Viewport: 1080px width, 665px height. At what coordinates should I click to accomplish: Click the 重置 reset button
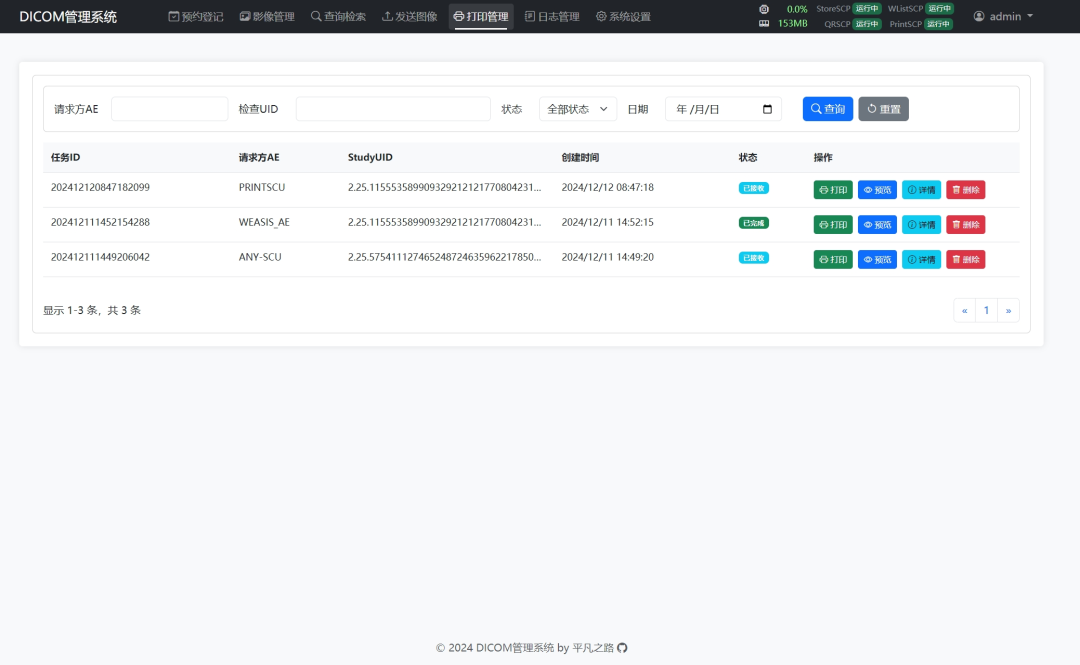[883, 109]
